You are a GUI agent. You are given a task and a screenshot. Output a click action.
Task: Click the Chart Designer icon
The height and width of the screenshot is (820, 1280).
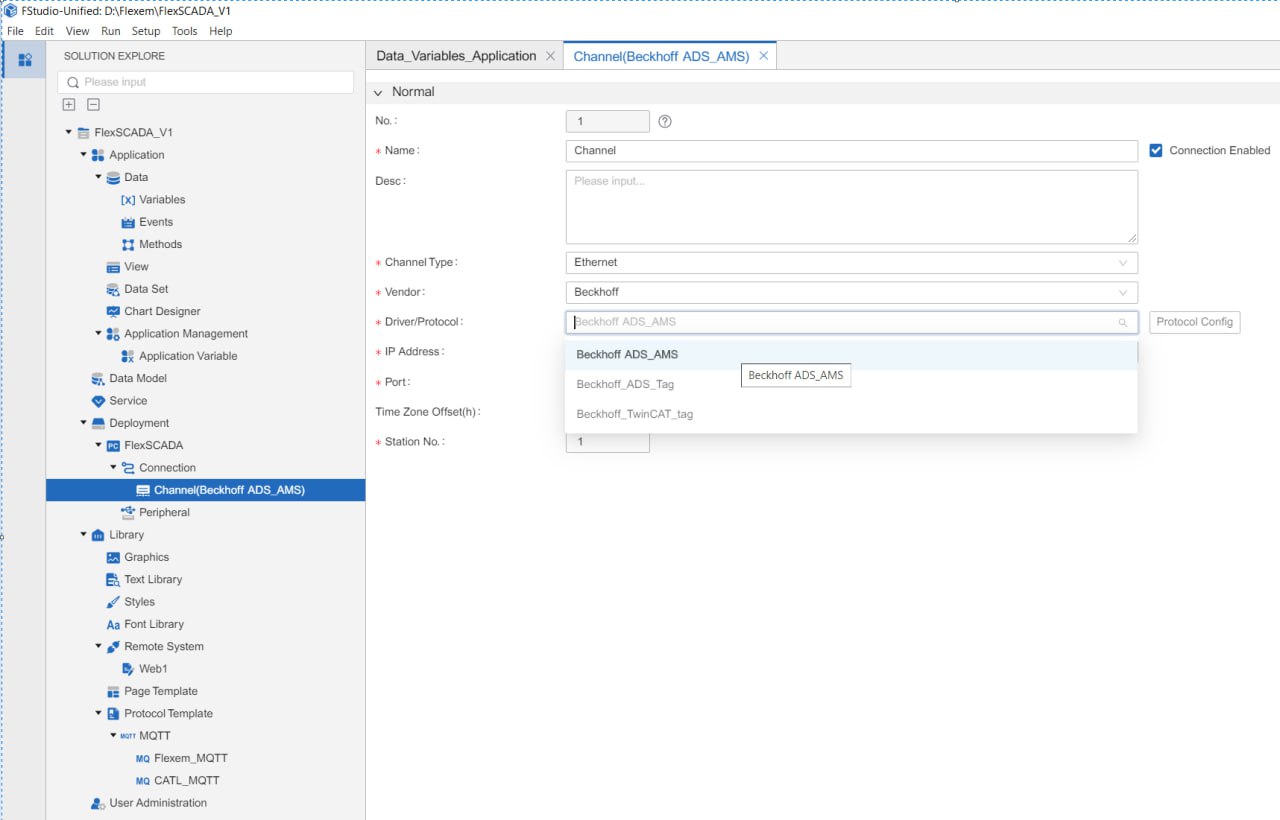[113, 311]
